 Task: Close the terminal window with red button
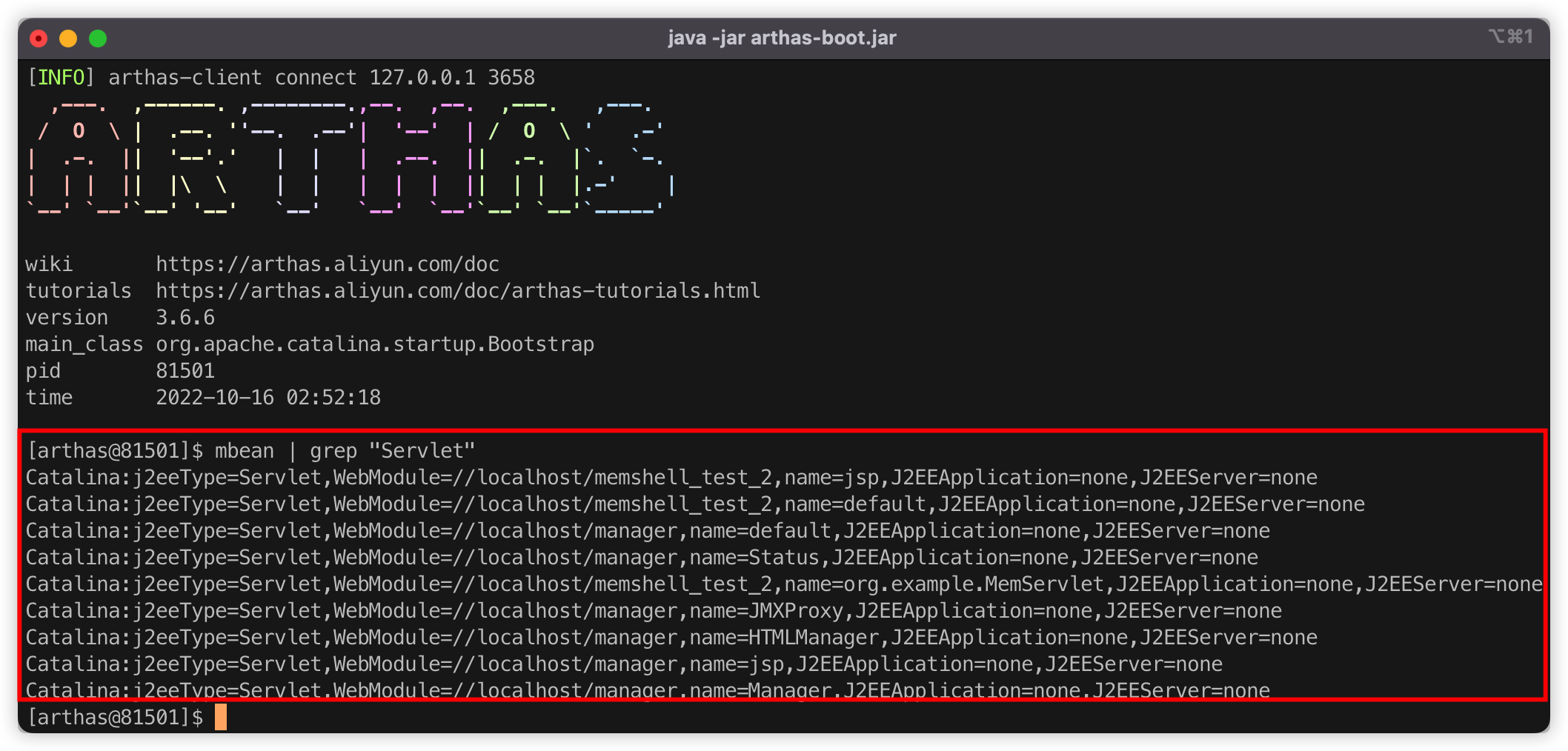[x=39, y=39]
